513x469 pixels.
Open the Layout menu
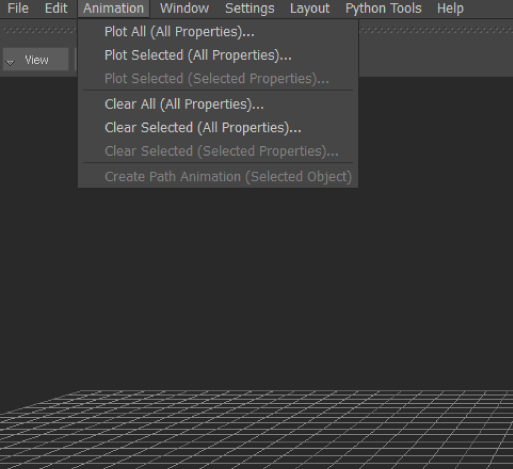coord(310,8)
